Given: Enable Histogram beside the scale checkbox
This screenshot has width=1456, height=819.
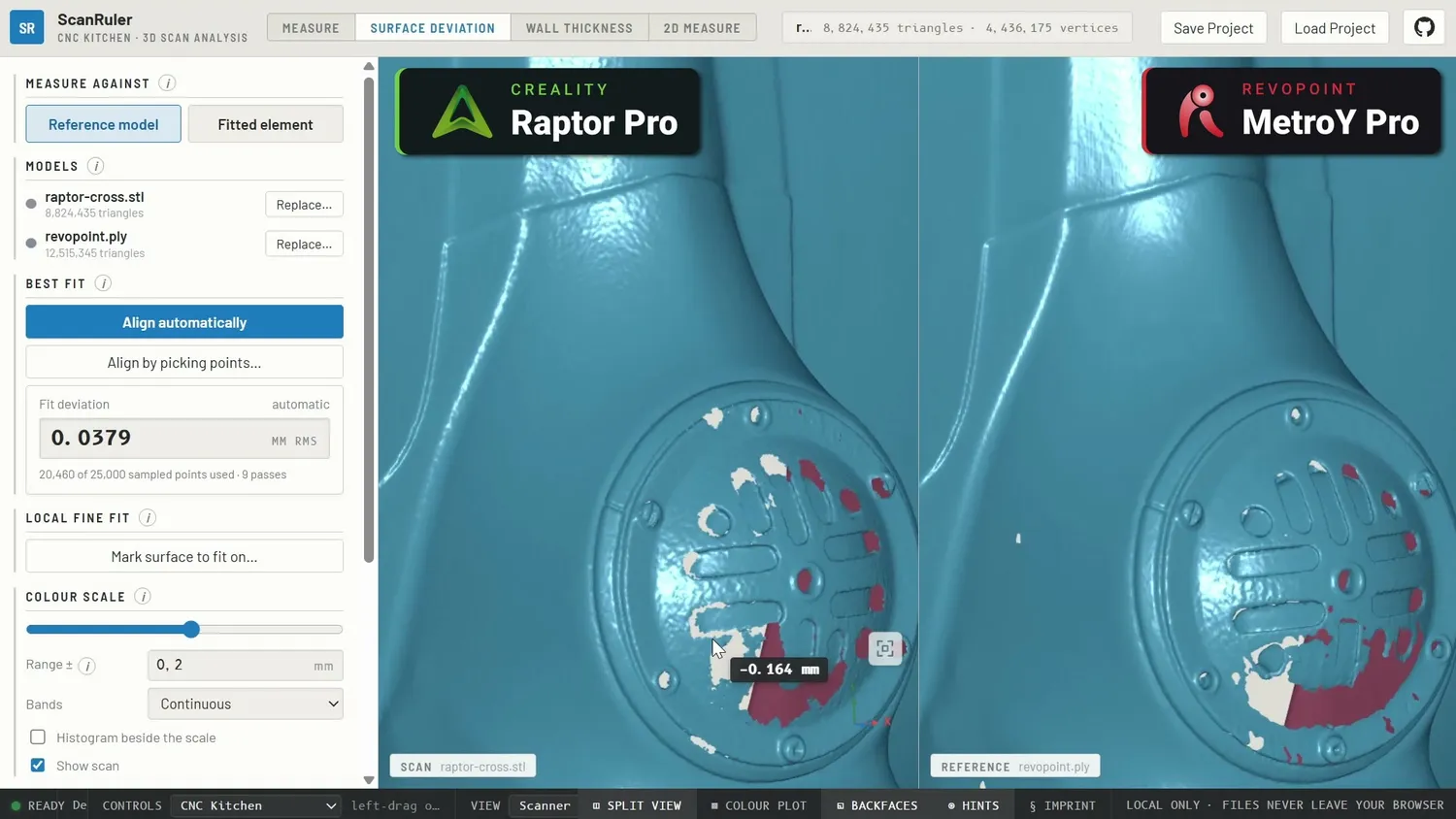Looking at the screenshot, I should click(38, 737).
